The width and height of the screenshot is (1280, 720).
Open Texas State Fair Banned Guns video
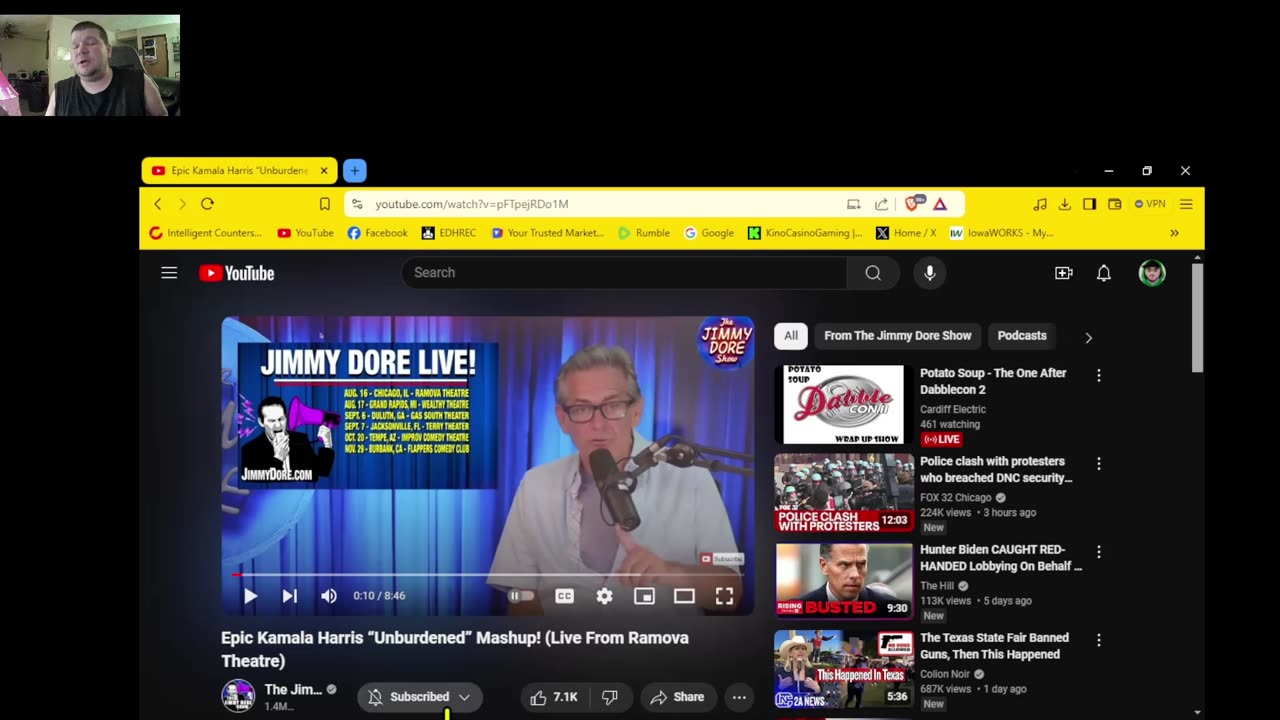click(x=994, y=646)
